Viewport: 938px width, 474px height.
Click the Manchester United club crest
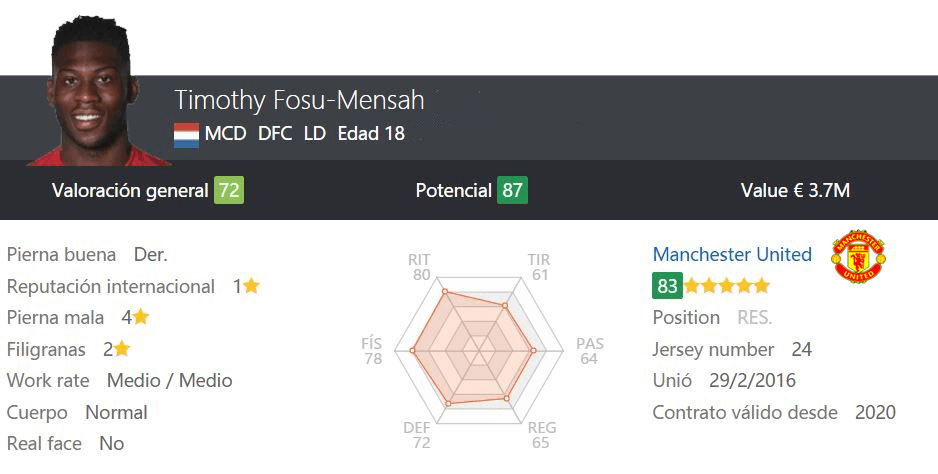click(858, 256)
